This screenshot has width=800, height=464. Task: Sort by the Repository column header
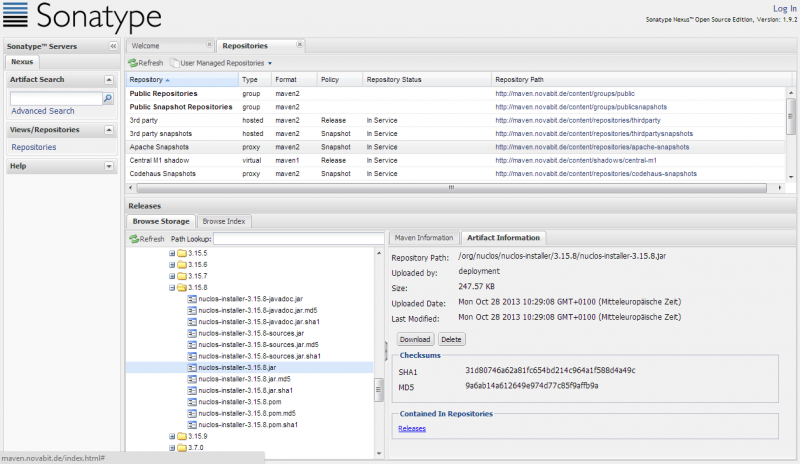(182, 80)
